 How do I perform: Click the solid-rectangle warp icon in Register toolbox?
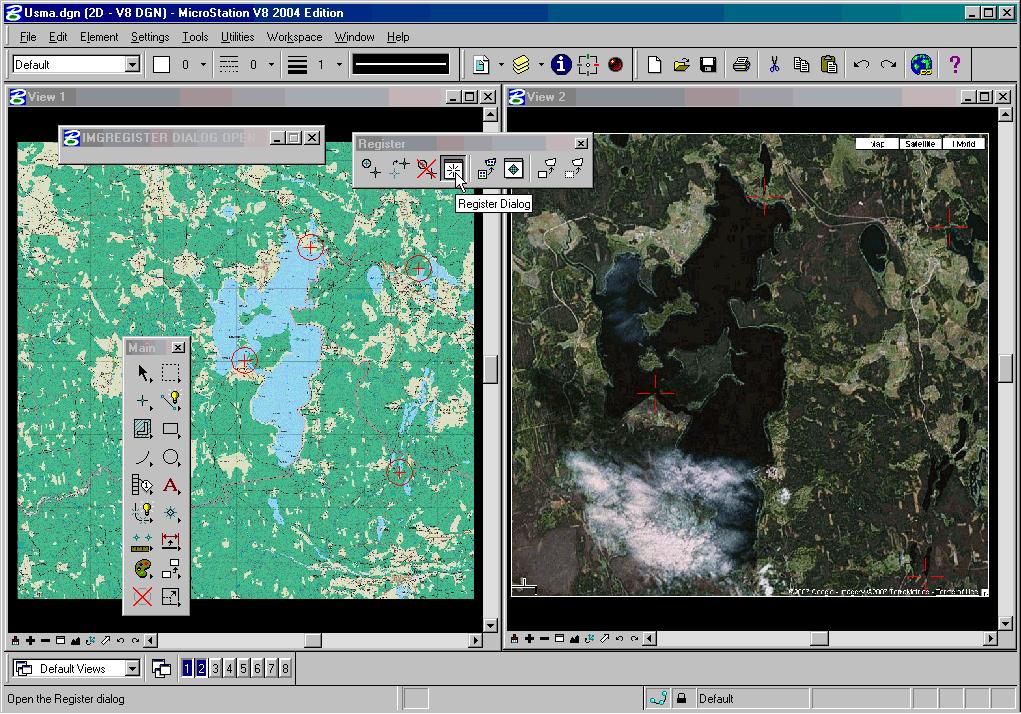[547, 169]
